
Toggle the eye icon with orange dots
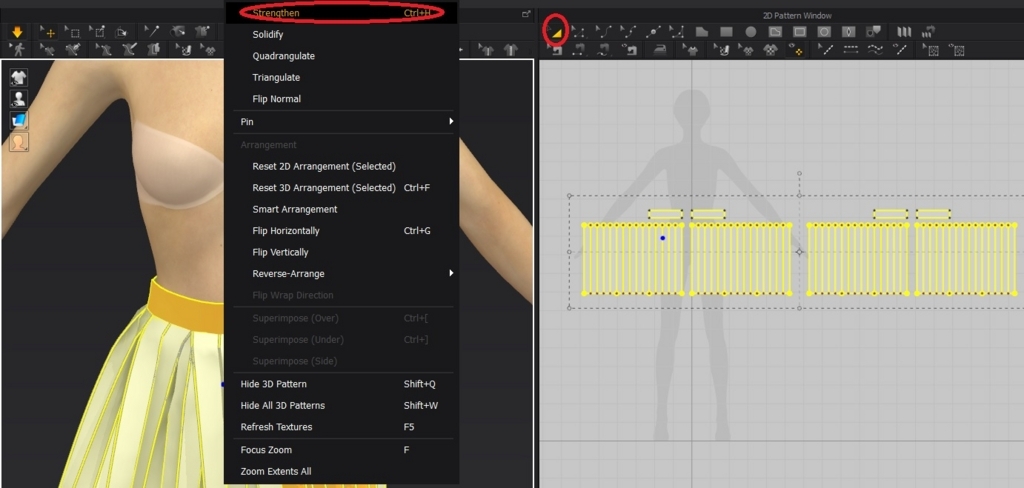click(795, 50)
